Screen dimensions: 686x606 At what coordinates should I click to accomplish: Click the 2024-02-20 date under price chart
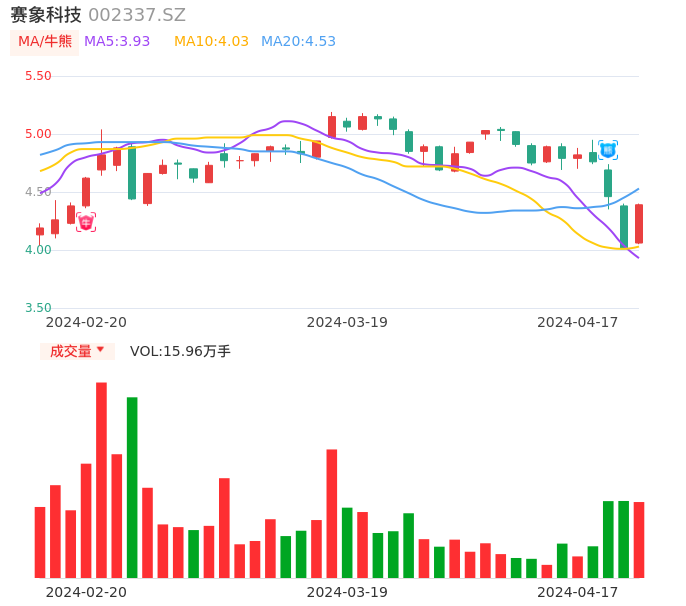tap(86, 322)
